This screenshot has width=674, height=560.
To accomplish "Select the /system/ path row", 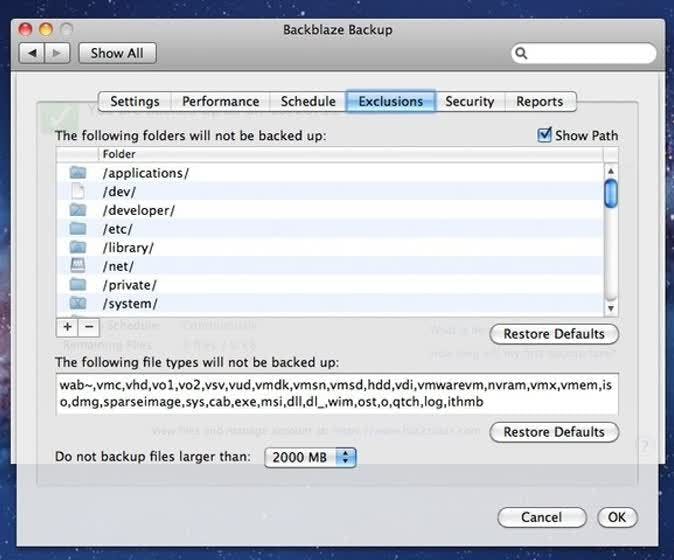I will [x=330, y=303].
